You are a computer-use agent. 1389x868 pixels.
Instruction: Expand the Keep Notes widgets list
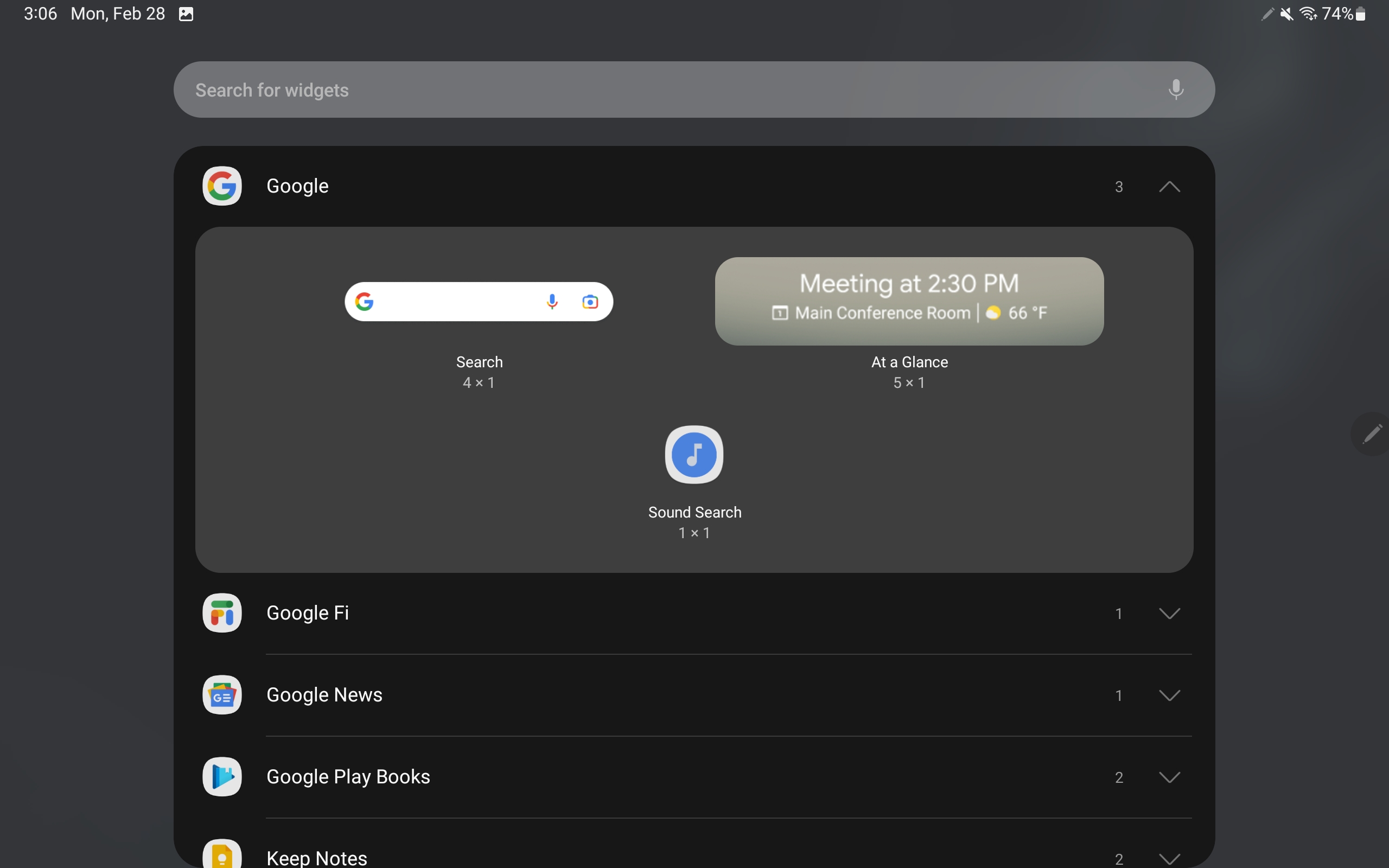[1169, 858]
